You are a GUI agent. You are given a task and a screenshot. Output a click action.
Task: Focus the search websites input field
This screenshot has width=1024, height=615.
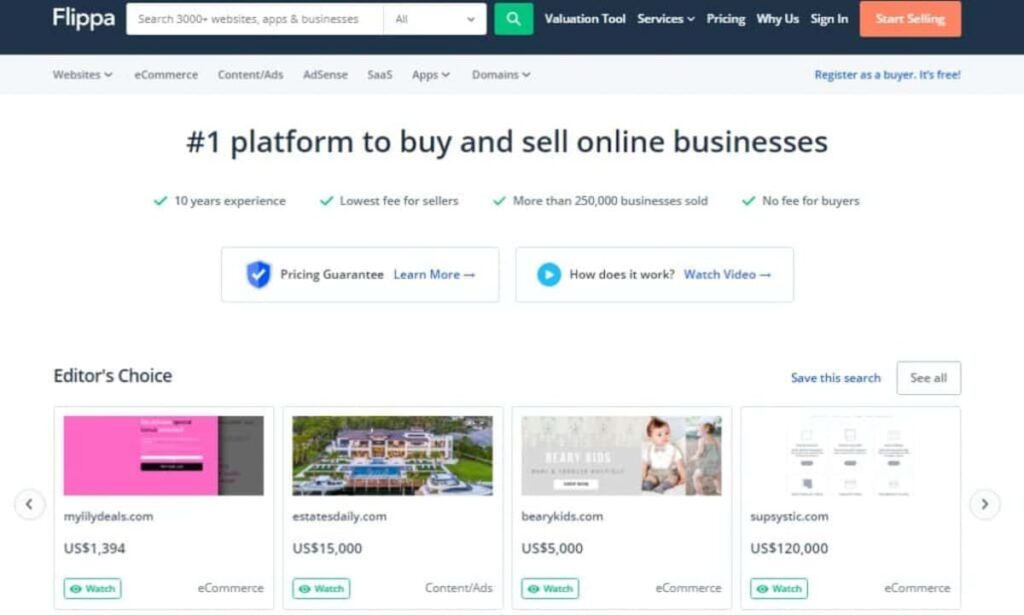(255, 19)
